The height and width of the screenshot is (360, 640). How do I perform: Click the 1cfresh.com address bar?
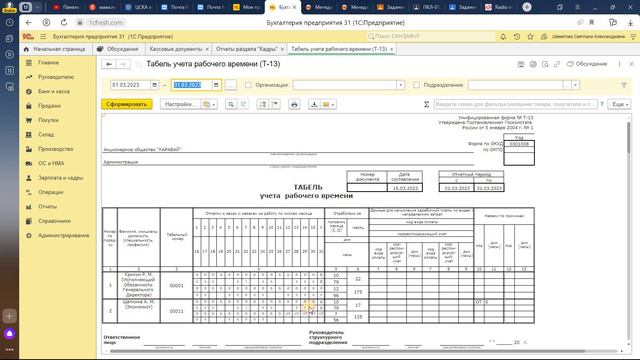click(x=105, y=22)
